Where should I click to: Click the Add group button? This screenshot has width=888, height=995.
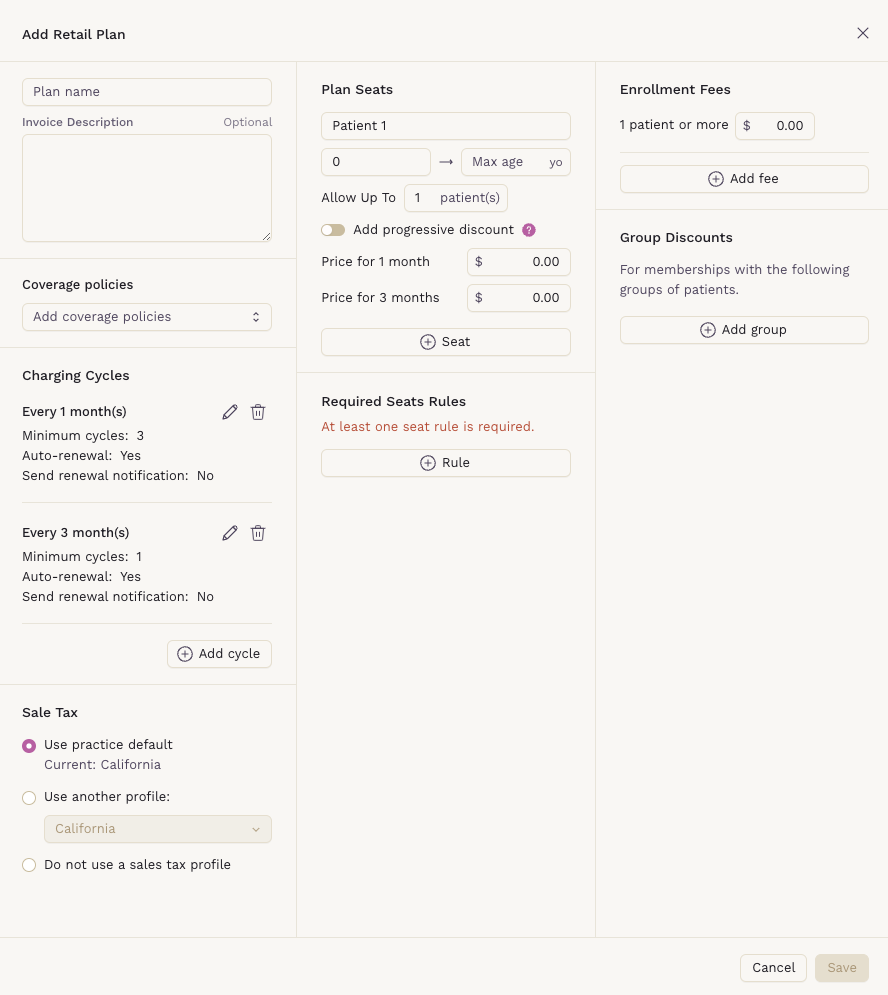[x=744, y=330]
